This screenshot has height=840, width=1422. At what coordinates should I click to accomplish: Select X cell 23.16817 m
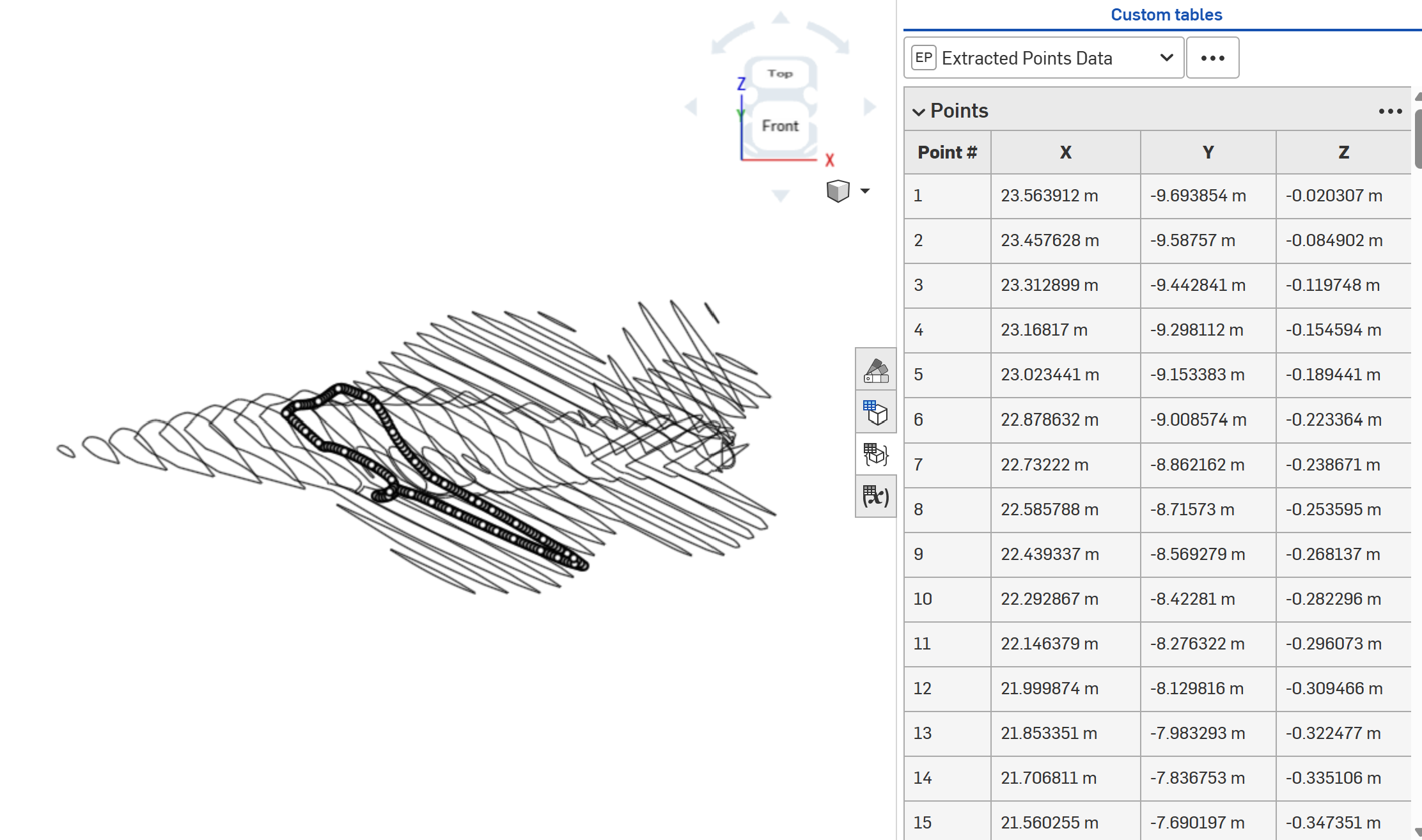(x=1066, y=330)
